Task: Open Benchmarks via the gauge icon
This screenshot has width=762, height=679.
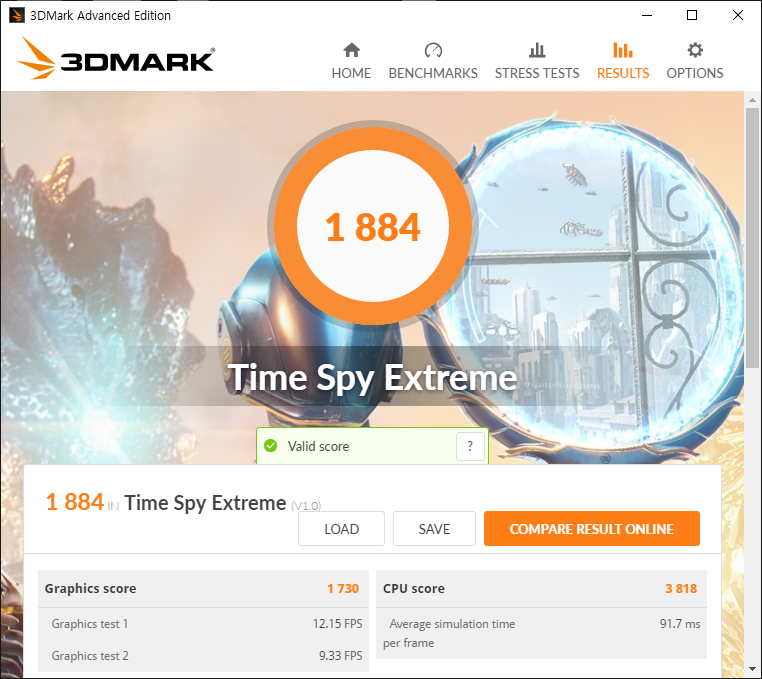Action: tap(433, 50)
